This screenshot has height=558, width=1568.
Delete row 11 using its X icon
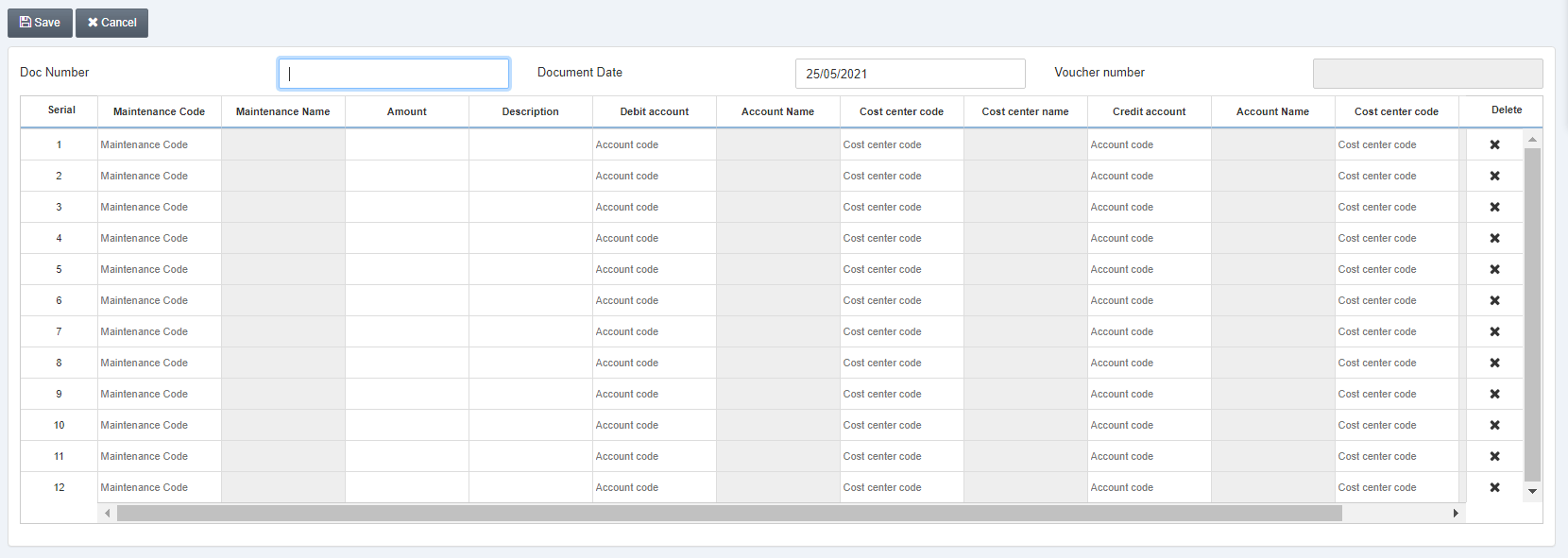[x=1494, y=456]
